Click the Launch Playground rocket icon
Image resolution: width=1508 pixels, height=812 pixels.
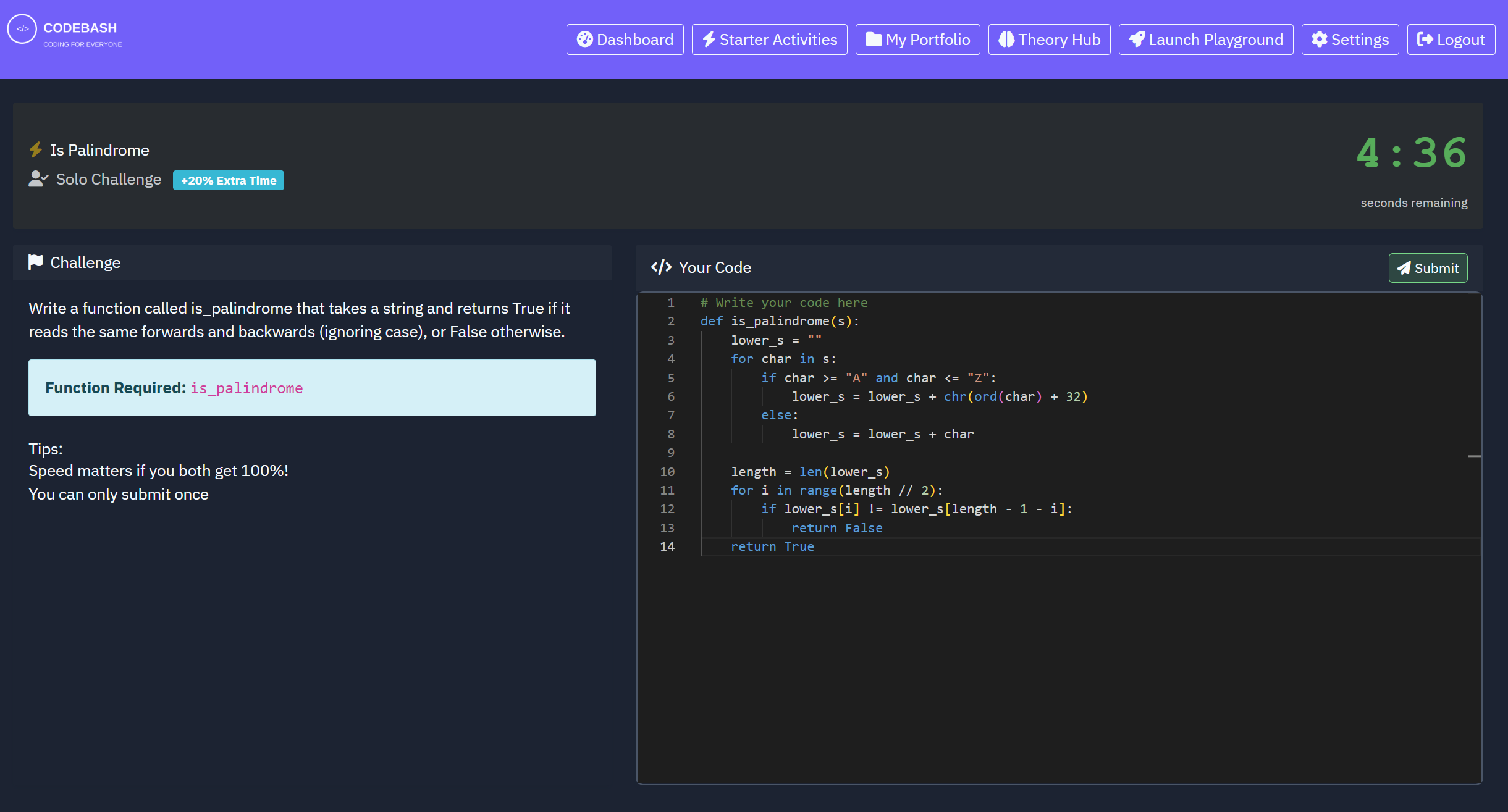click(x=1137, y=40)
